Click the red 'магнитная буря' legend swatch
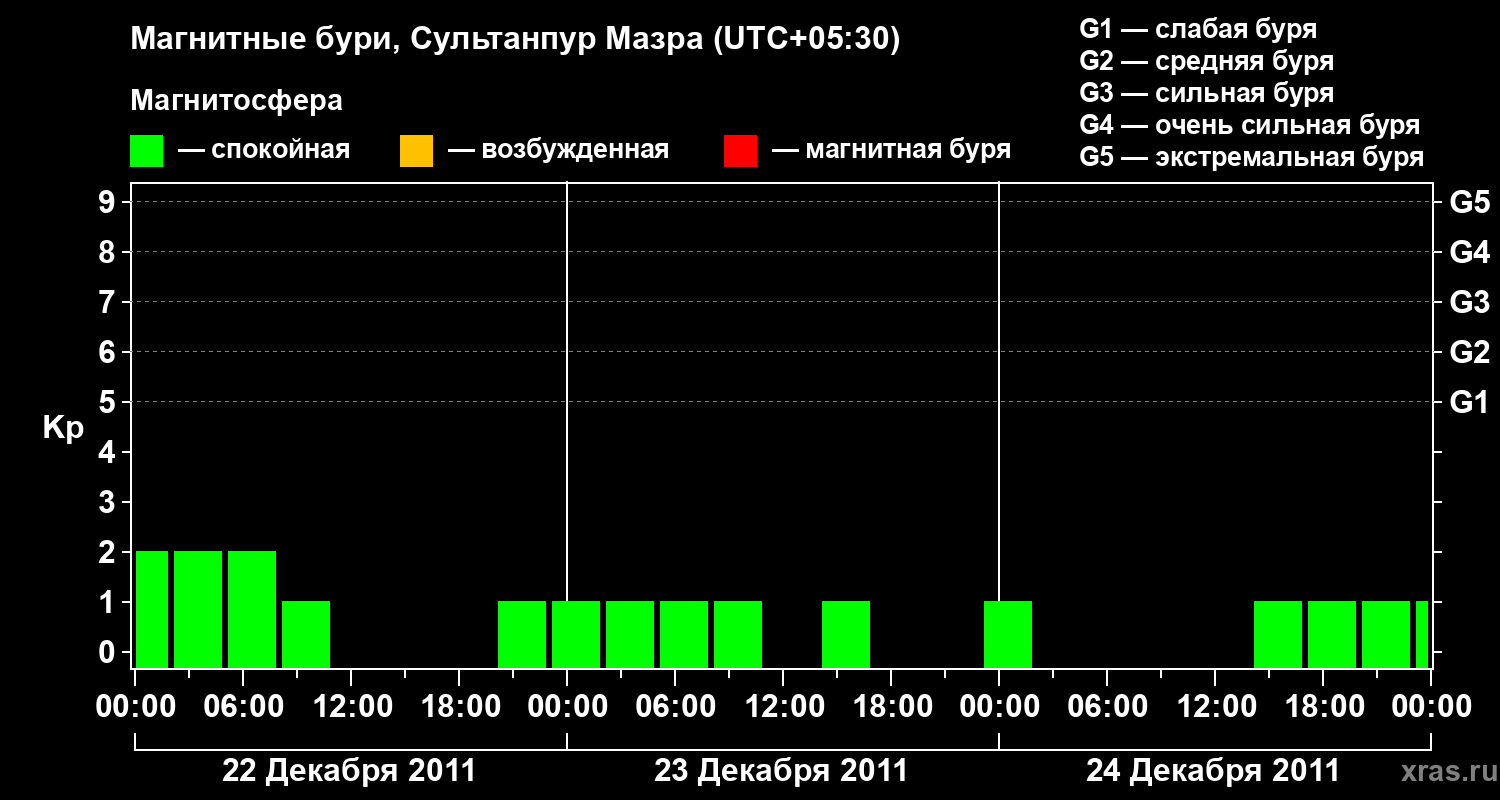Viewport: 1500px width, 800px height. (x=740, y=151)
